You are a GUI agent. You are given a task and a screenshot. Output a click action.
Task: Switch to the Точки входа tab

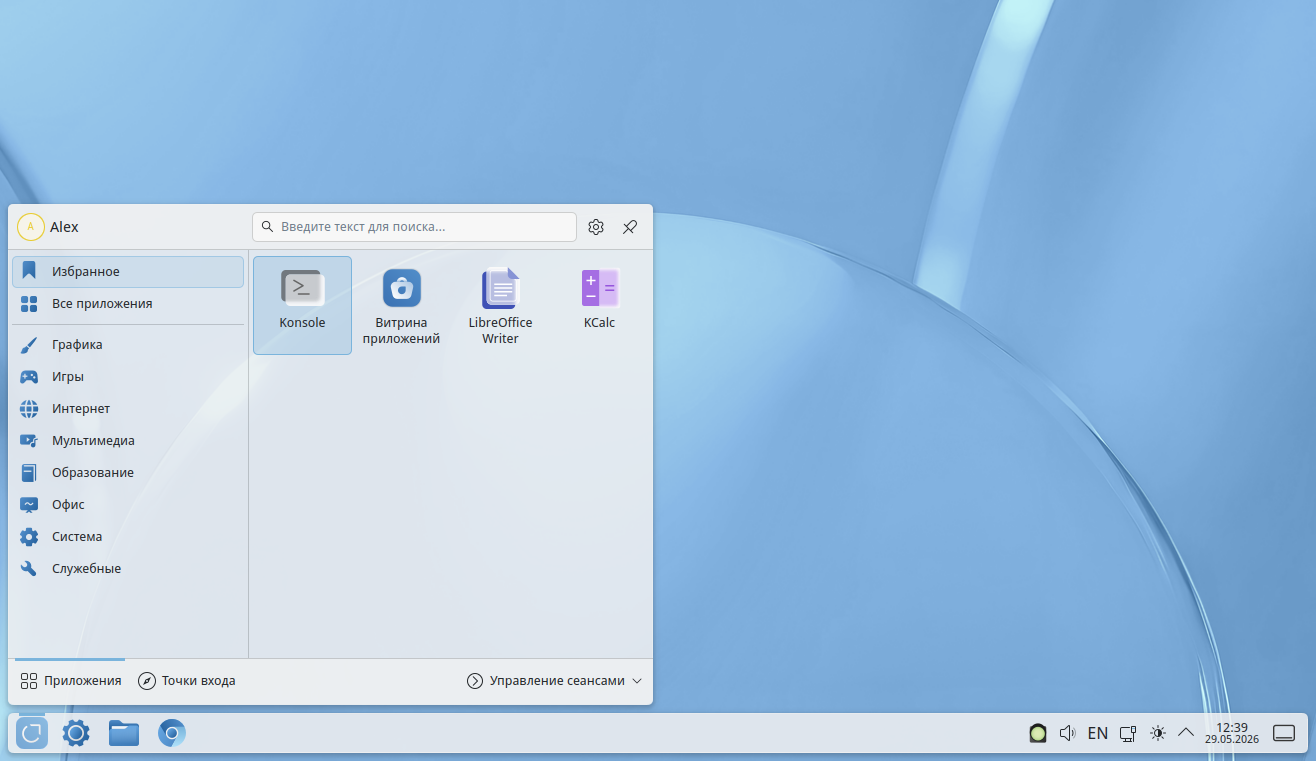click(x=187, y=681)
